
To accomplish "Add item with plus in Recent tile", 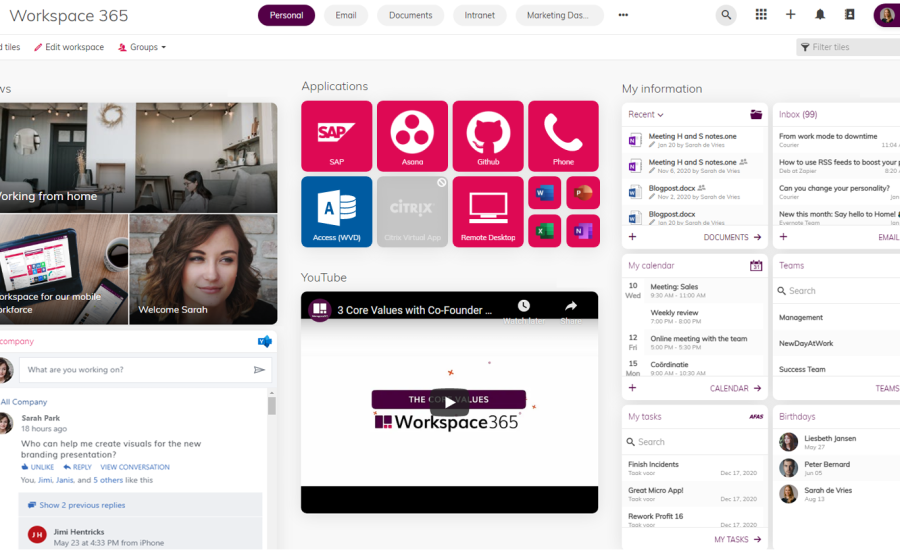I will [x=632, y=237].
